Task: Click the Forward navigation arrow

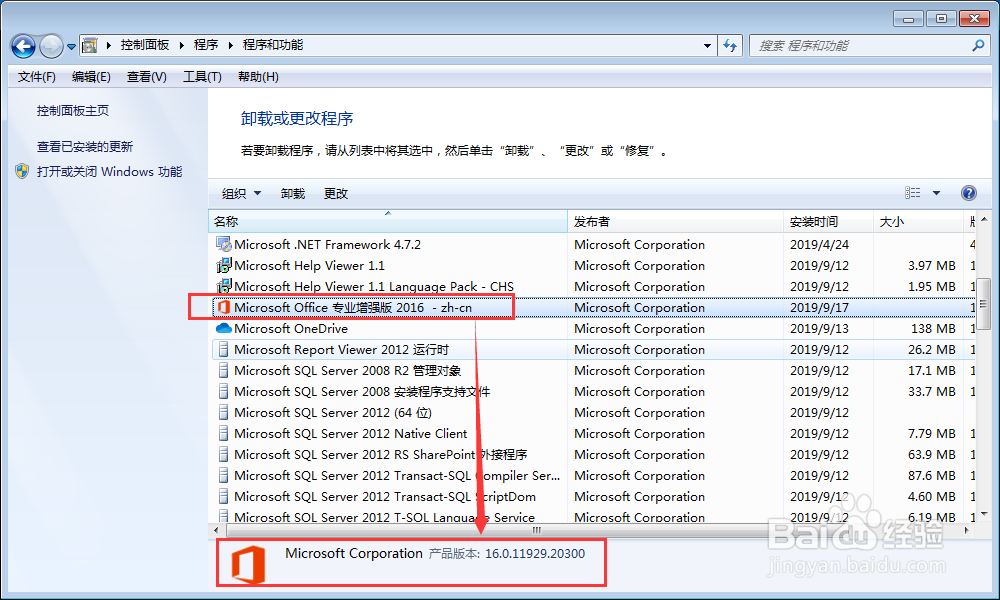Action: click(x=51, y=46)
